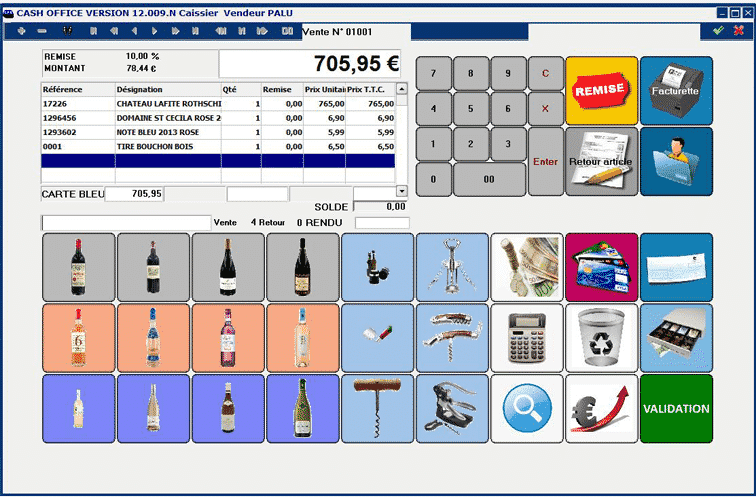Open the cash drawer

click(676, 337)
